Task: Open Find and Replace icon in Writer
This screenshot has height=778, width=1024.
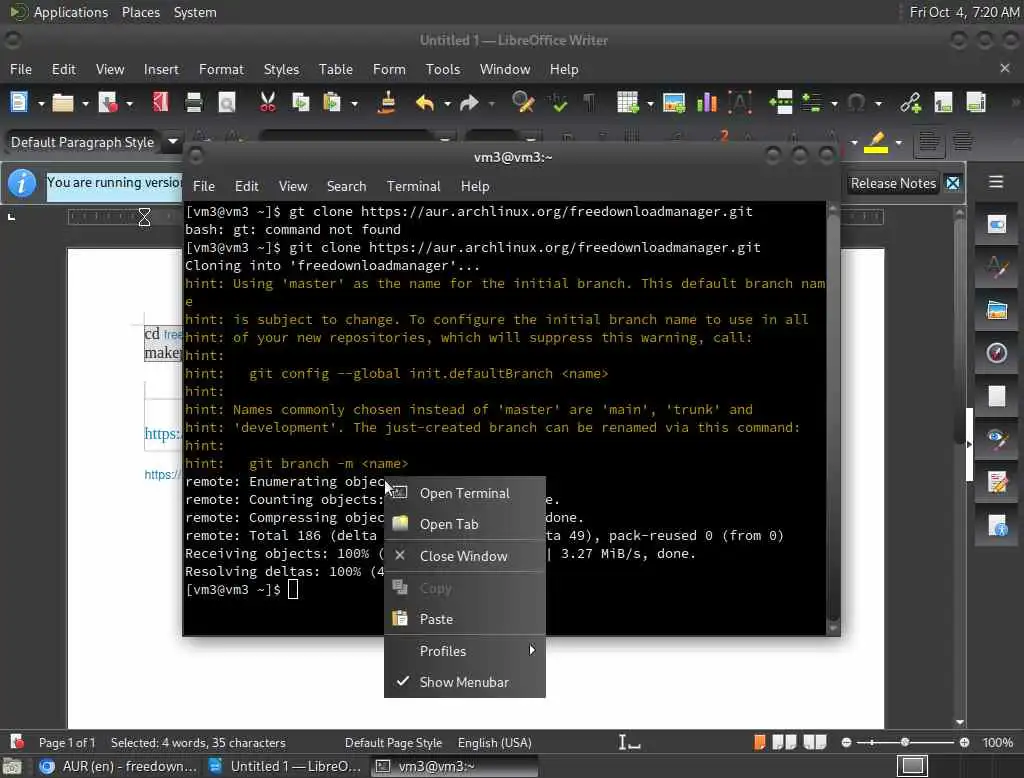Action: 523,103
